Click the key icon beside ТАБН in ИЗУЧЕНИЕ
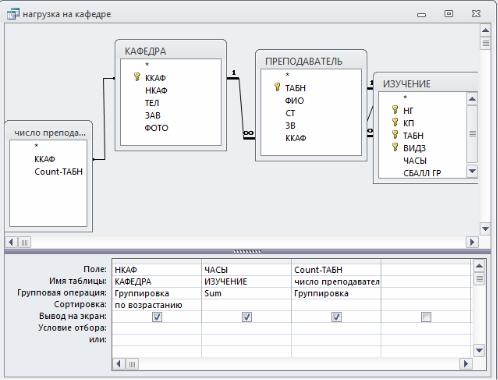Viewport: 498px width, 380px height. (x=395, y=134)
